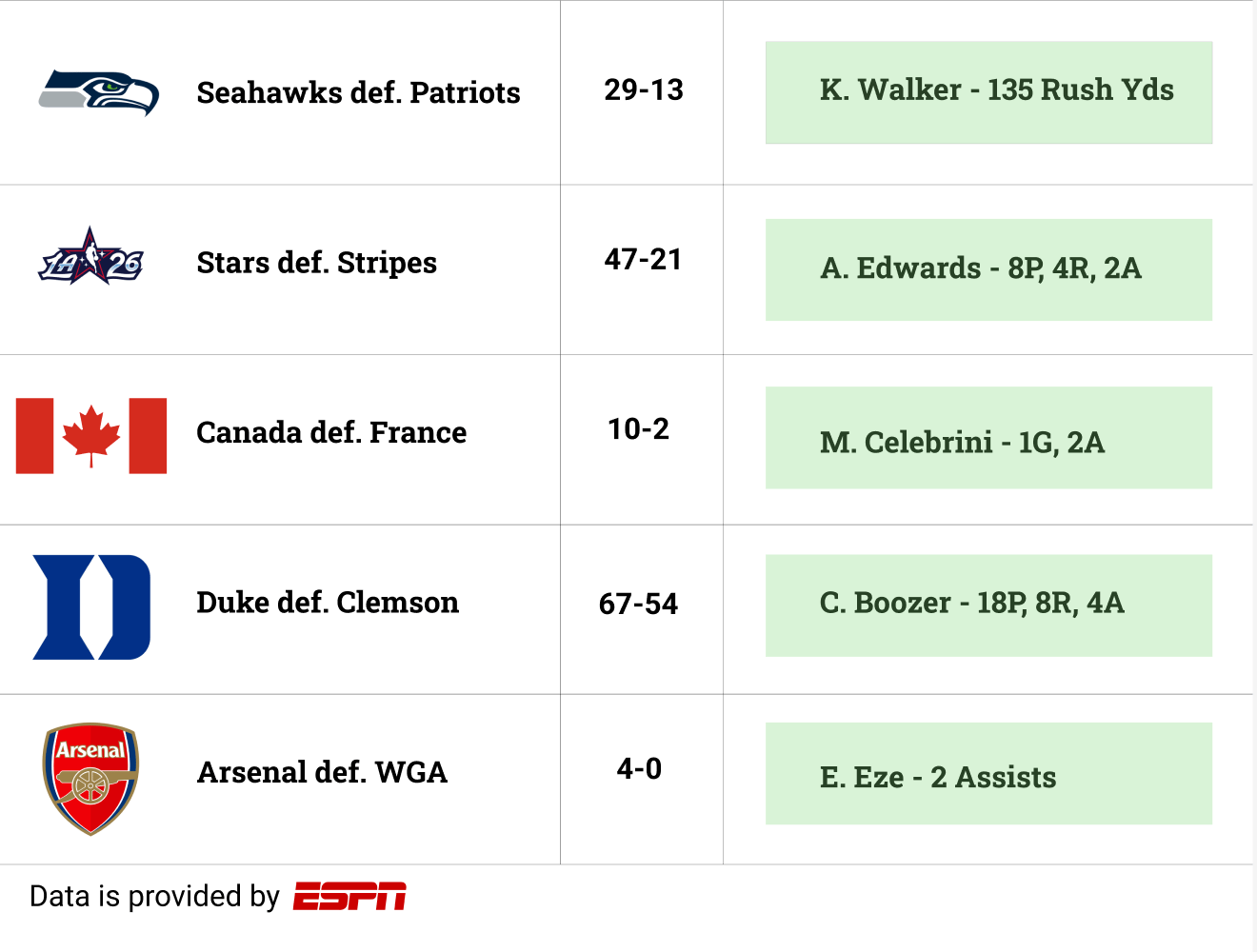The width and height of the screenshot is (1257, 952).
Task: Open Duke def. Clemson result
Action: 328,602
